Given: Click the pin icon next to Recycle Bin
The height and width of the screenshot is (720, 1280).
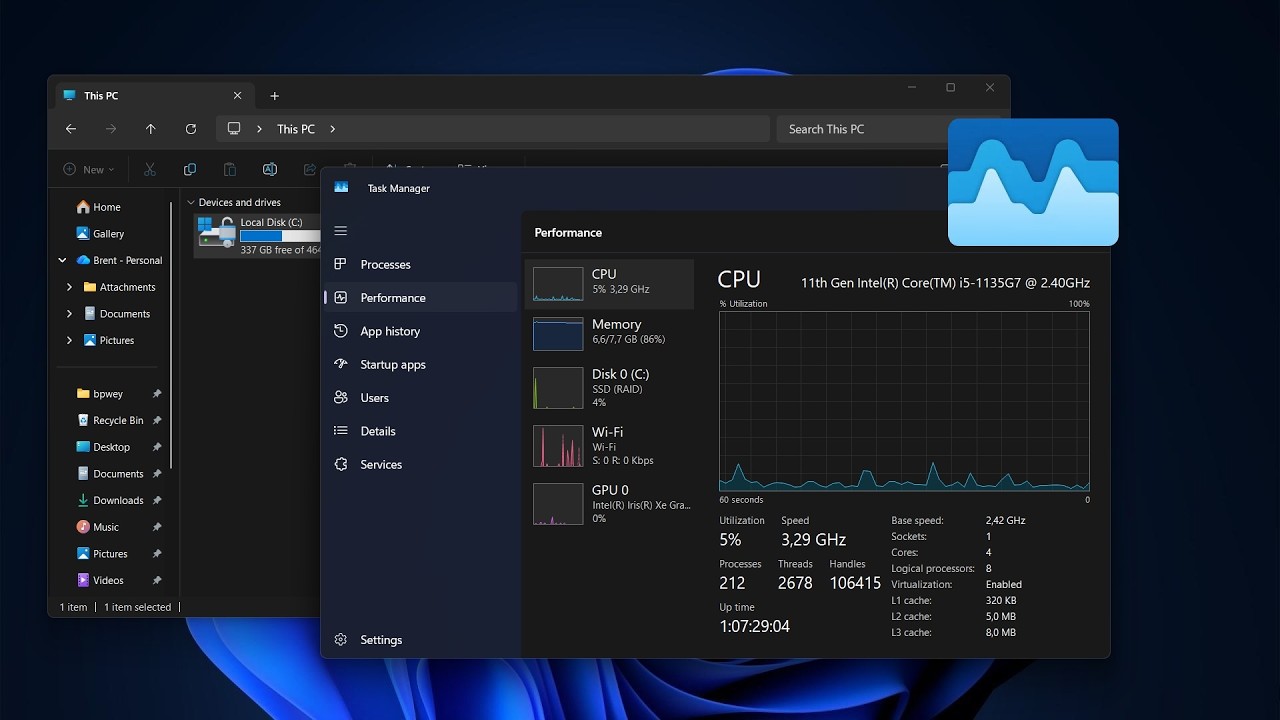Looking at the screenshot, I should tap(157, 421).
